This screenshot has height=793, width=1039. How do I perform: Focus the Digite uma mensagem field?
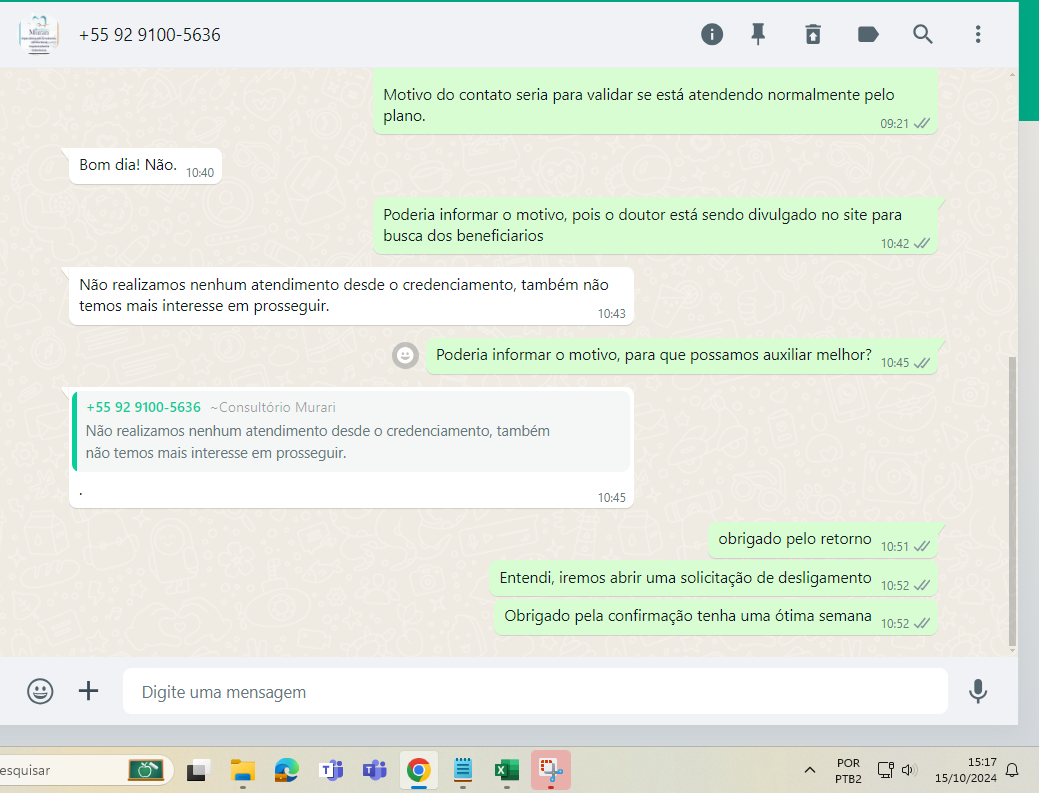click(535, 692)
